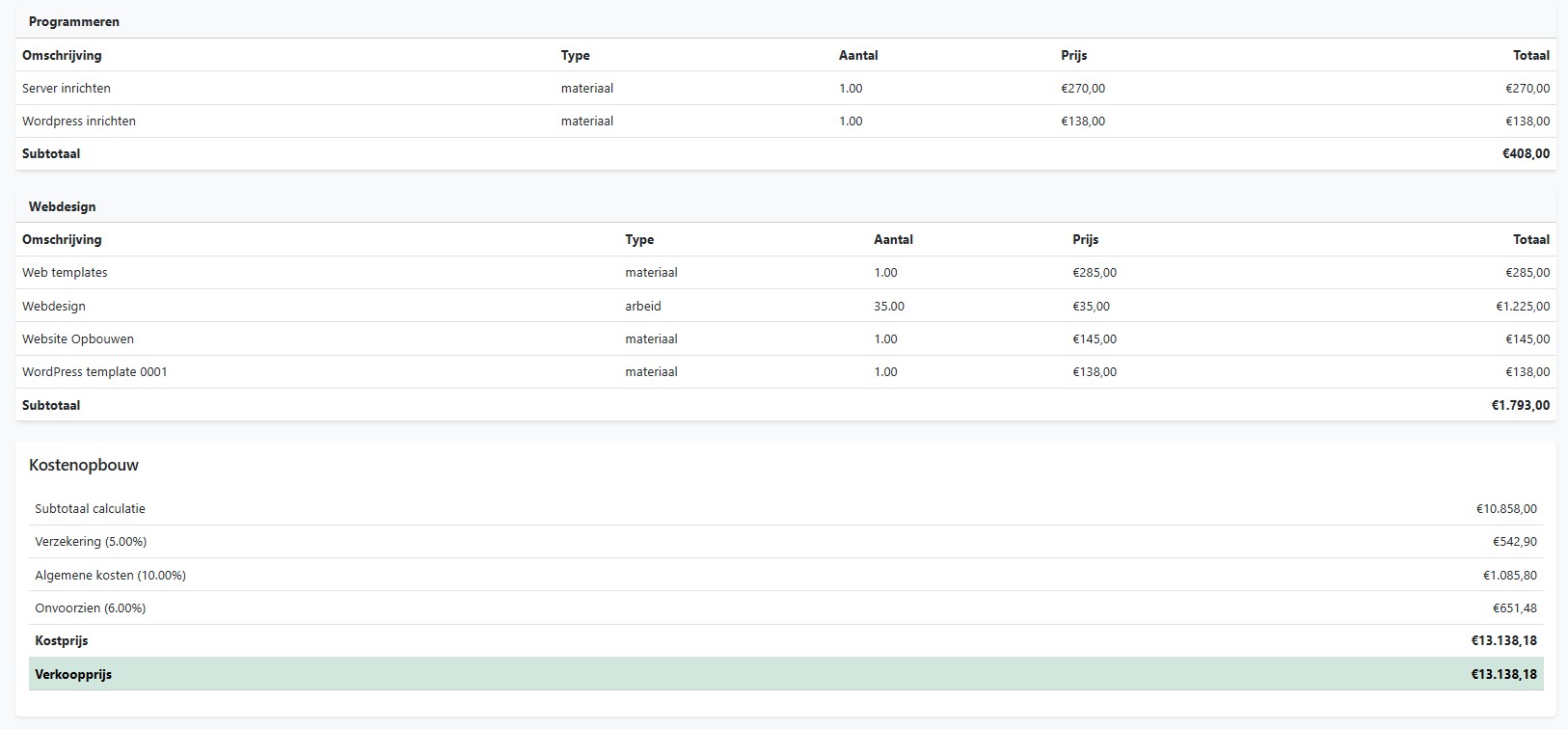Image resolution: width=1568 pixels, height=729 pixels.
Task: Select the Onvoorzien (6.00%) label
Action: (x=90, y=607)
